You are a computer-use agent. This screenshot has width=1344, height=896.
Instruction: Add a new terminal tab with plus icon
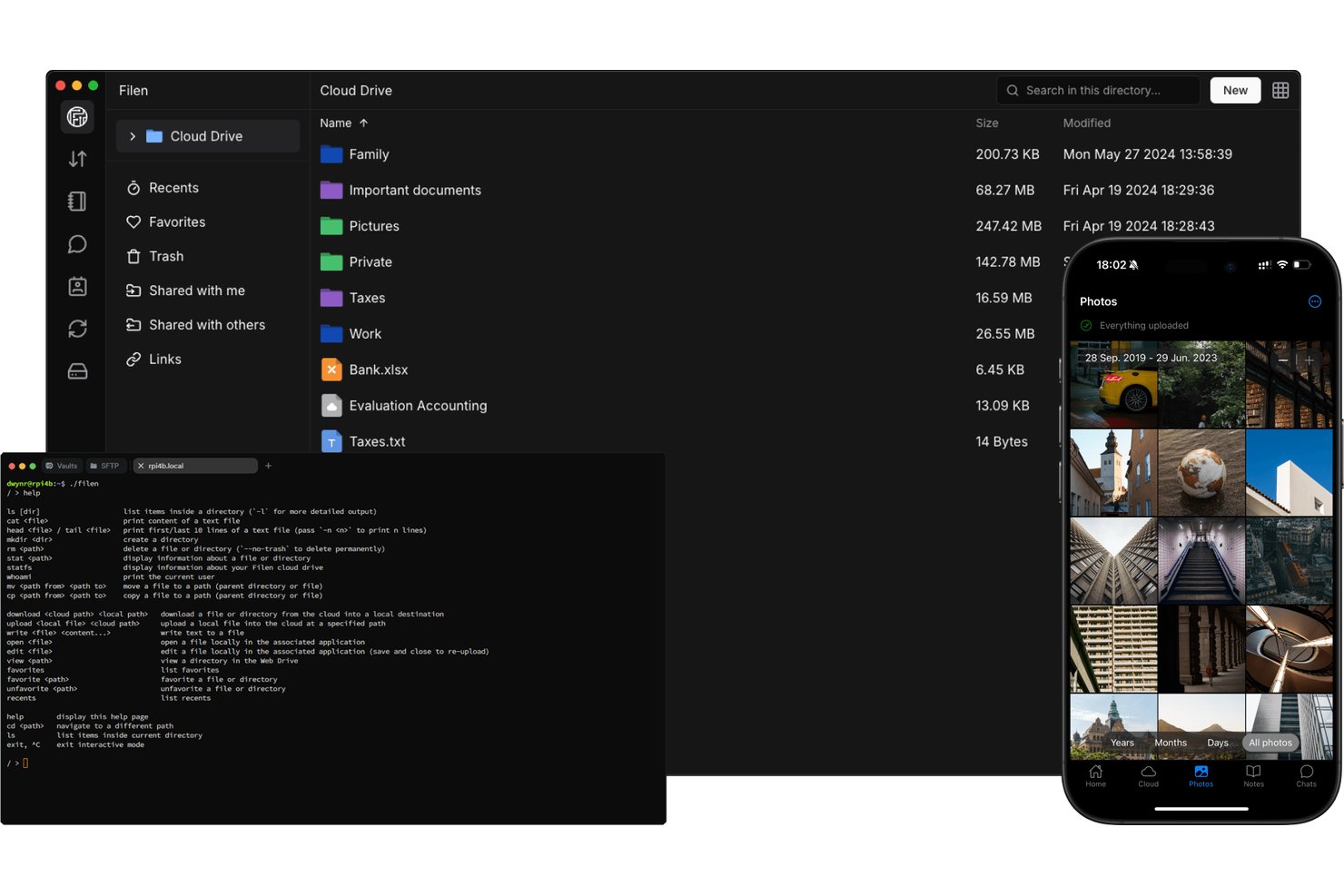(268, 466)
